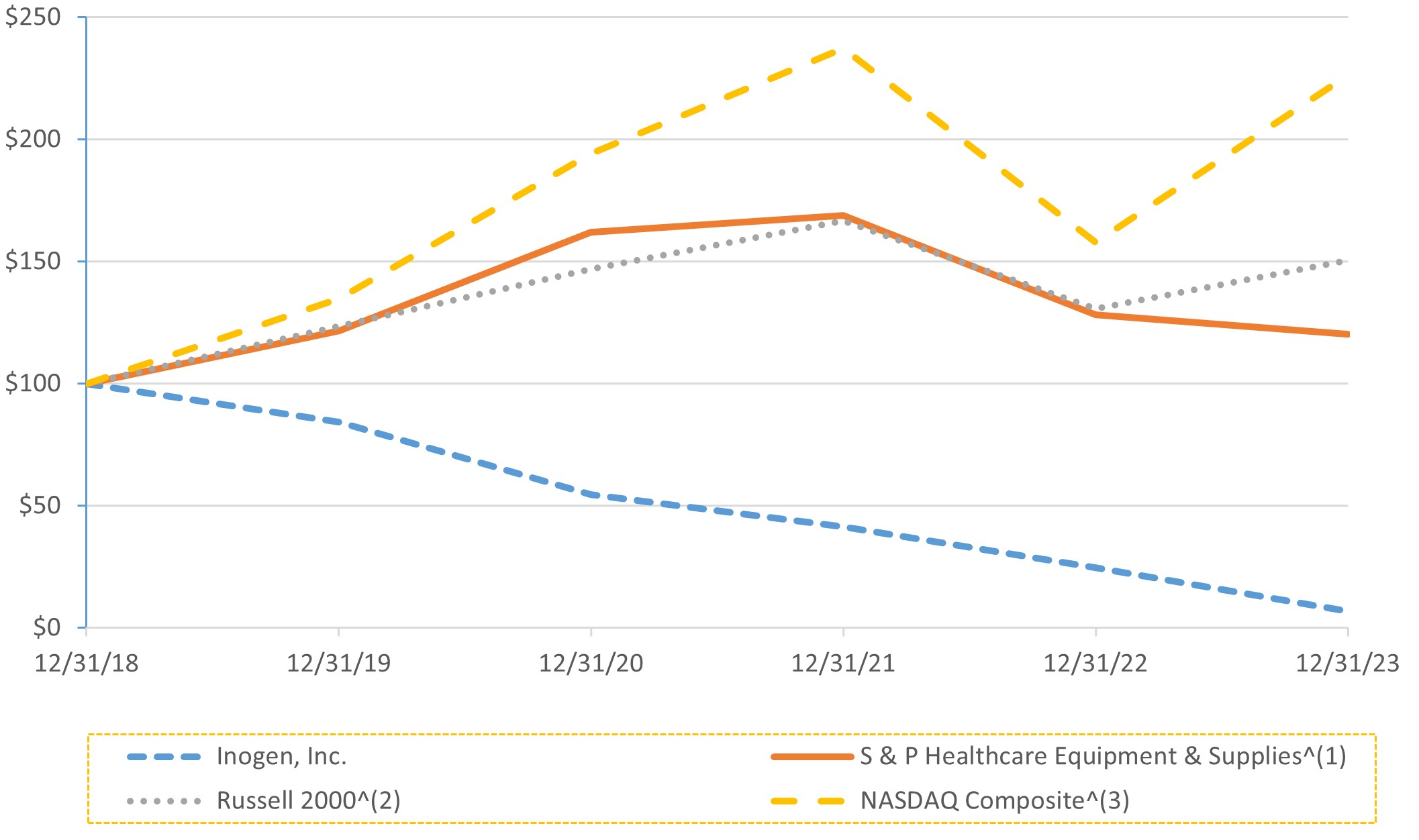Click the $250 y-axis label
The image size is (1419, 840).
click(x=33, y=17)
